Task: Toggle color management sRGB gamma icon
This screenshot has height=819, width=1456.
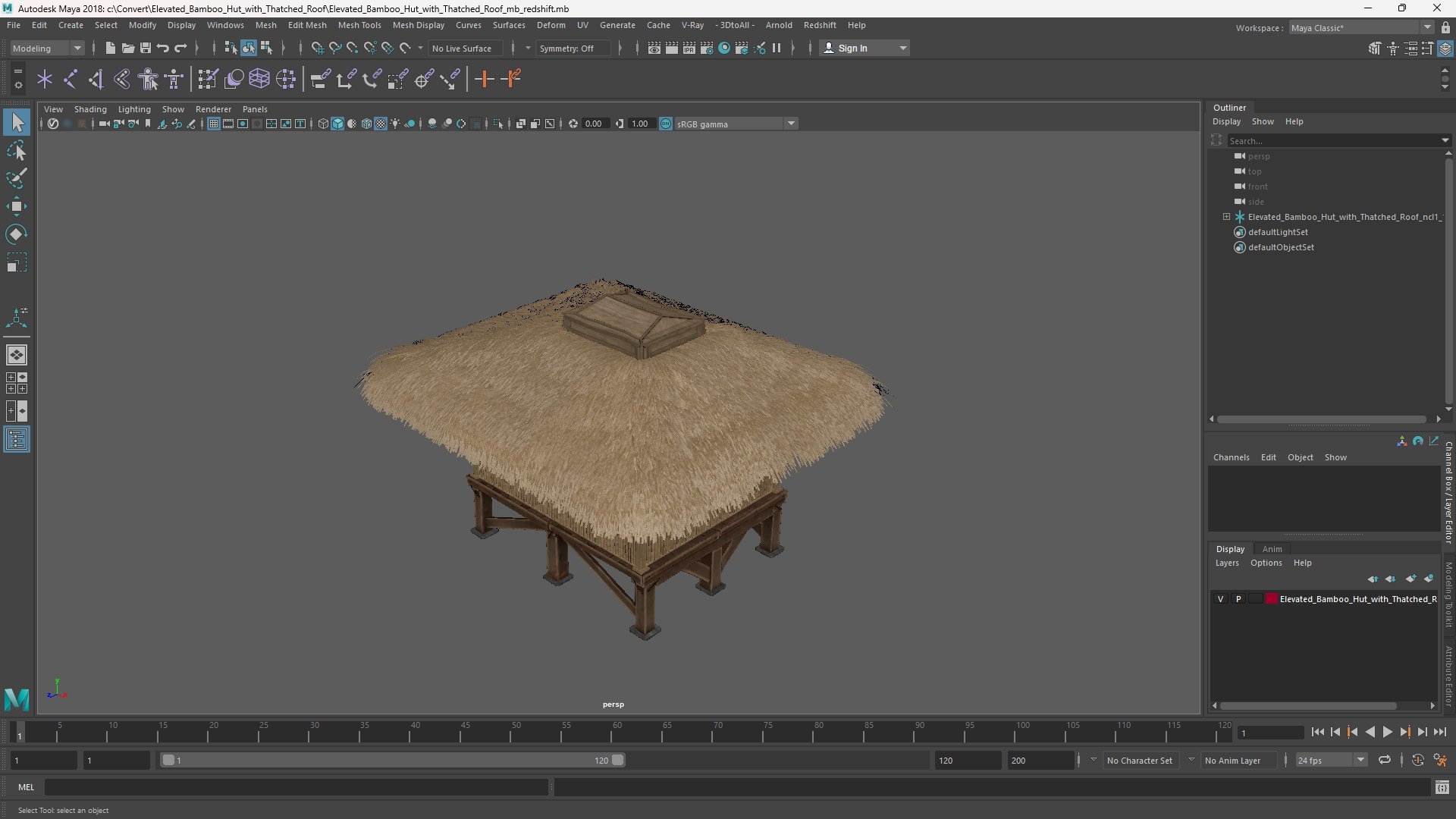Action: click(x=666, y=124)
